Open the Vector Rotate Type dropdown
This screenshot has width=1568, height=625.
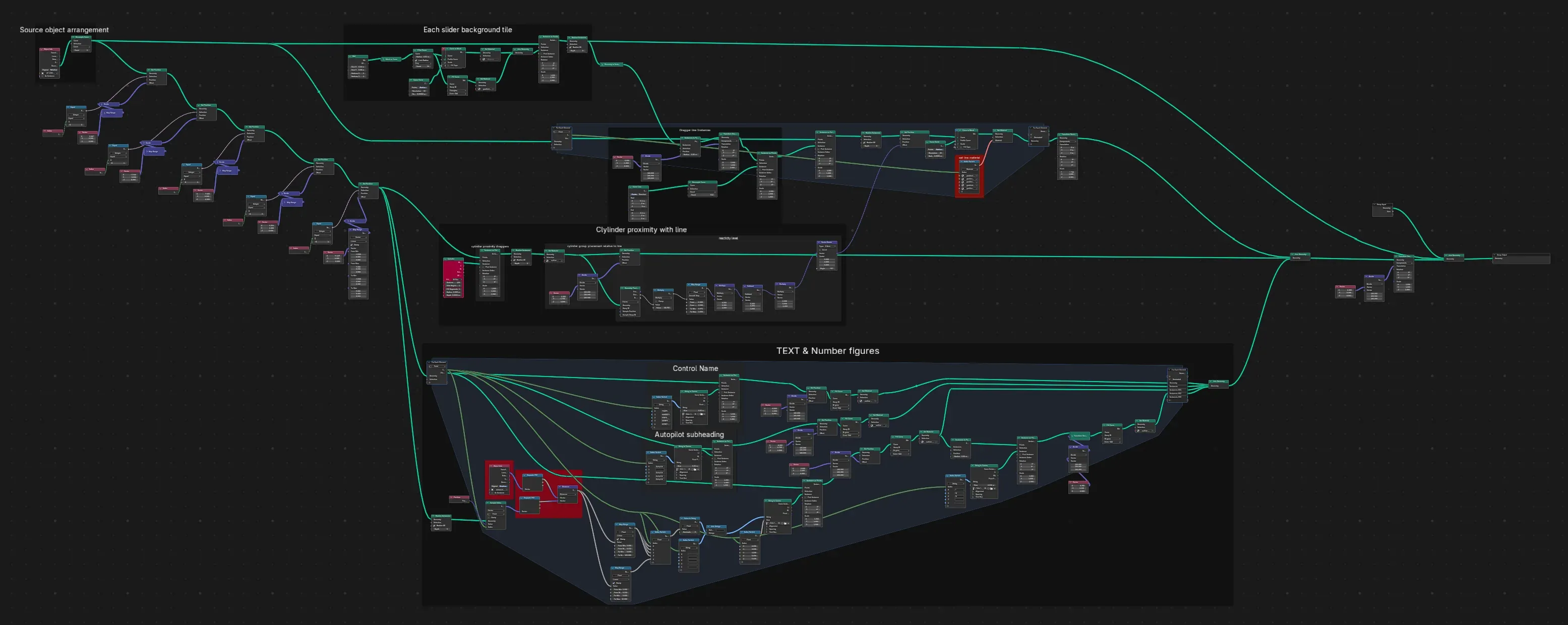[x=830, y=246]
